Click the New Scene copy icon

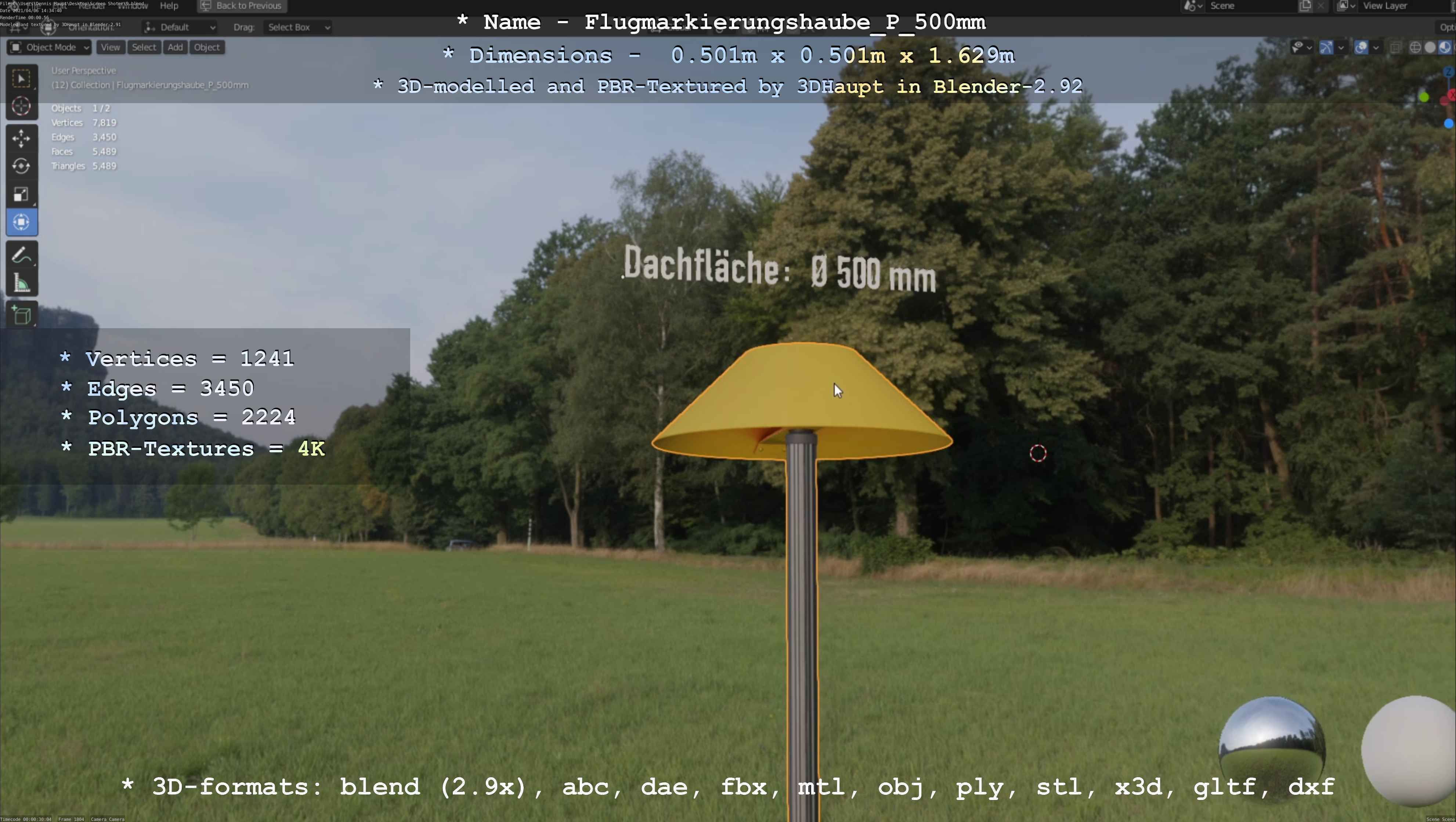(1306, 6)
